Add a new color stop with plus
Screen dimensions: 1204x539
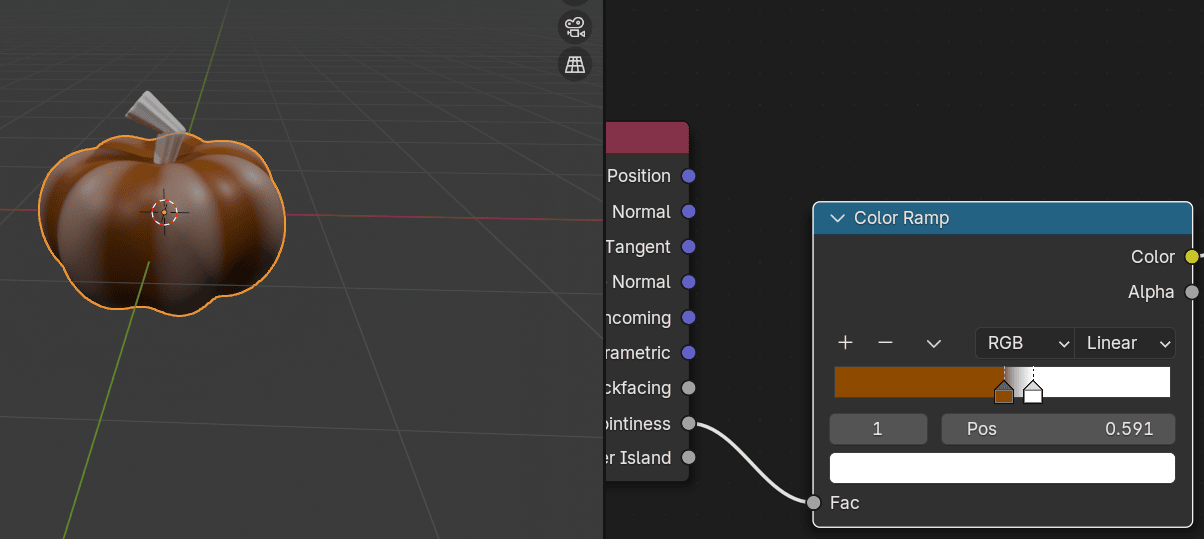click(x=845, y=343)
